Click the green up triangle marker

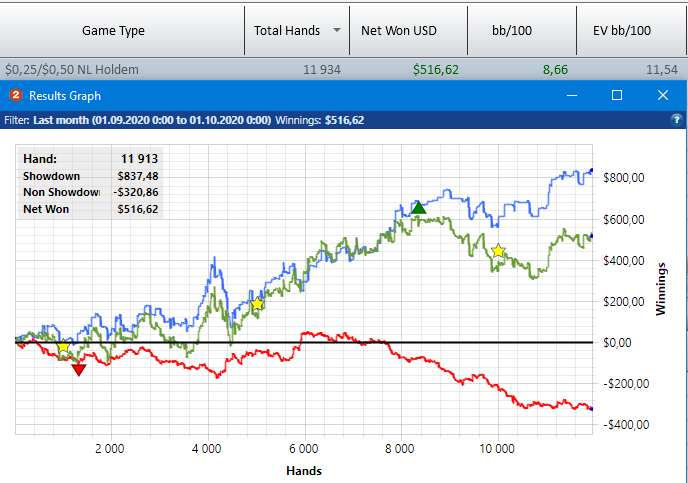coord(419,208)
